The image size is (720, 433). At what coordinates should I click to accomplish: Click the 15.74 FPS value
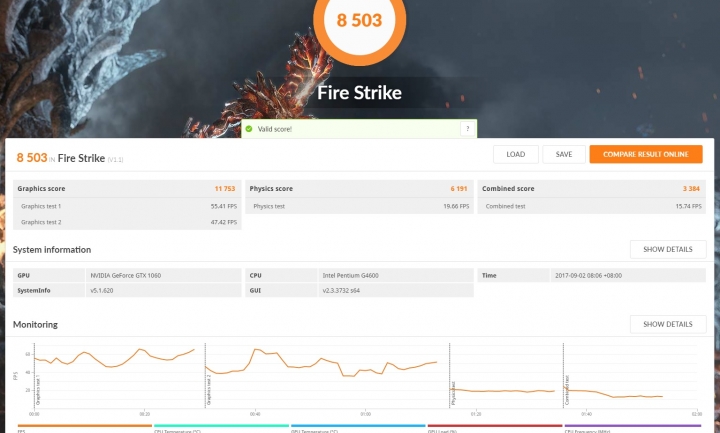pyautogui.click(x=688, y=207)
